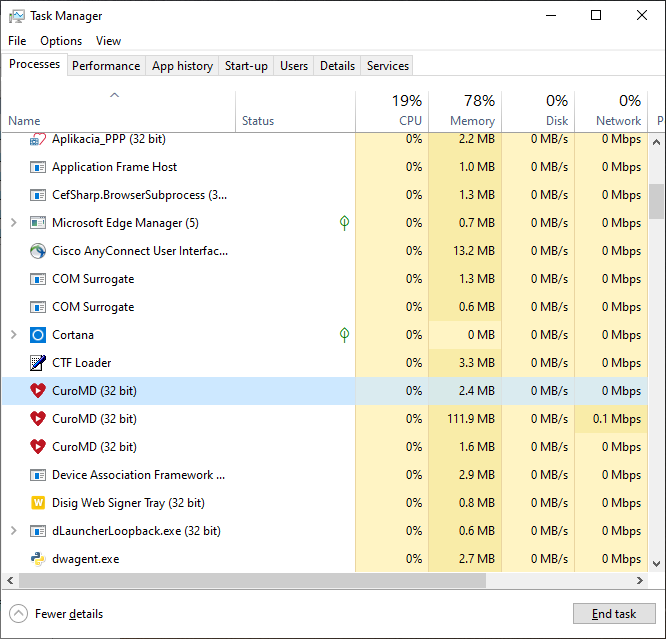666x639 pixels.
Task: Open the File menu
Action: (17, 41)
